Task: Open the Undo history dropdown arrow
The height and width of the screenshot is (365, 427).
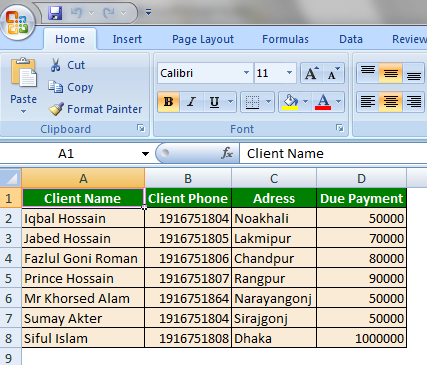Action: pyautogui.click(x=91, y=13)
